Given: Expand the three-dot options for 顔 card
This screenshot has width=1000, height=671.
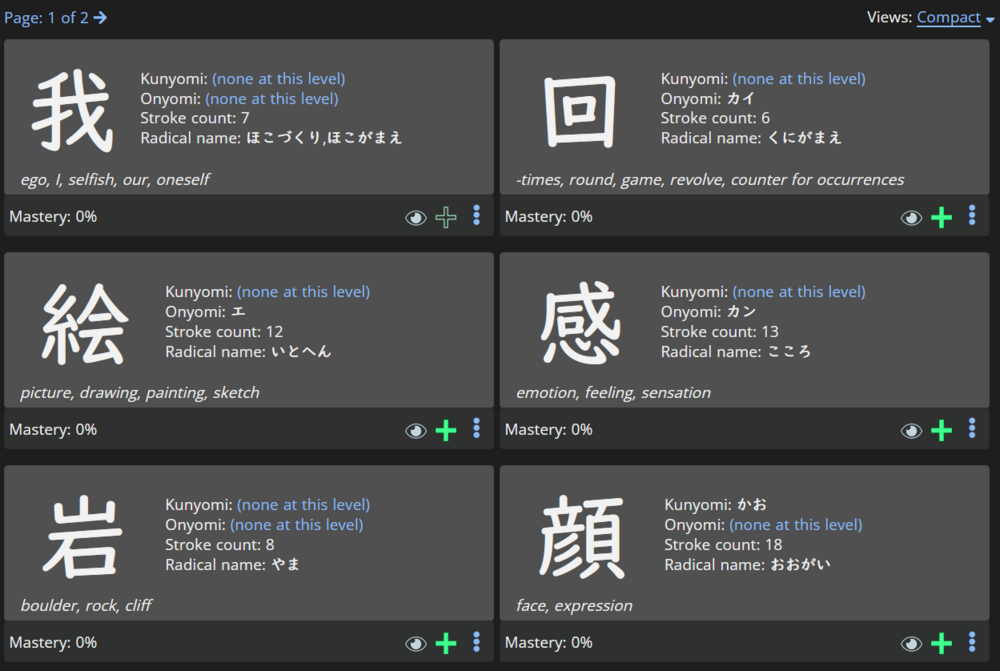Looking at the screenshot, I should pyautogui.click(x=971, y=642).
